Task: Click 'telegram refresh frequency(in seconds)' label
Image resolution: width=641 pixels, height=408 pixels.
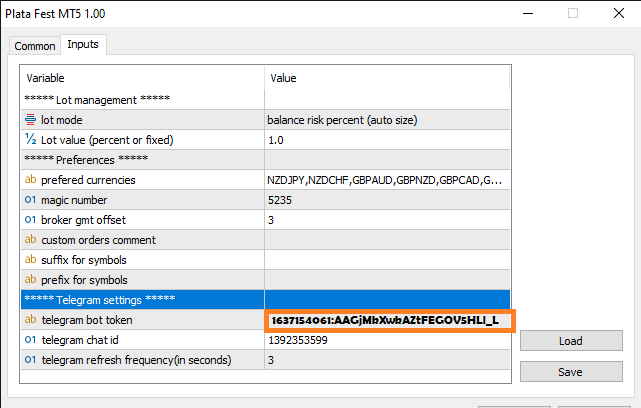Action: coord(137,360)
